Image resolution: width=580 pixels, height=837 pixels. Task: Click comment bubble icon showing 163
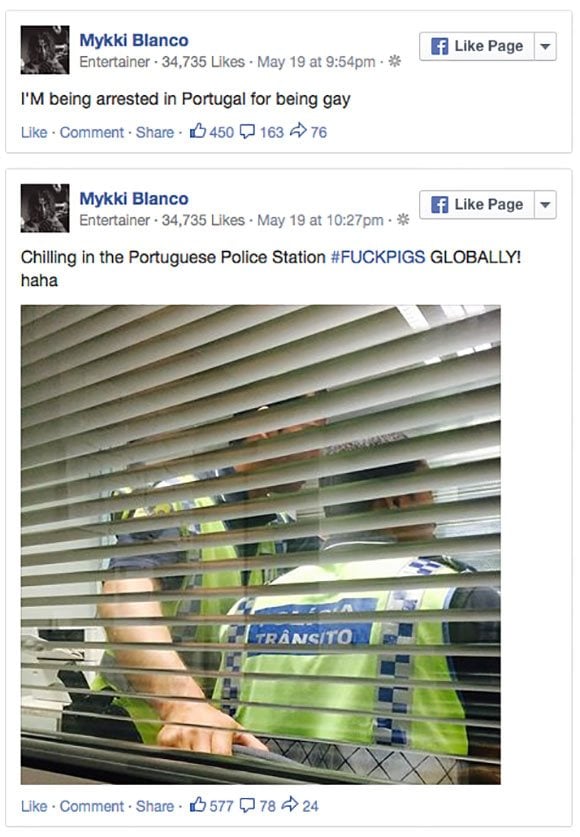(x=247, y=131)
